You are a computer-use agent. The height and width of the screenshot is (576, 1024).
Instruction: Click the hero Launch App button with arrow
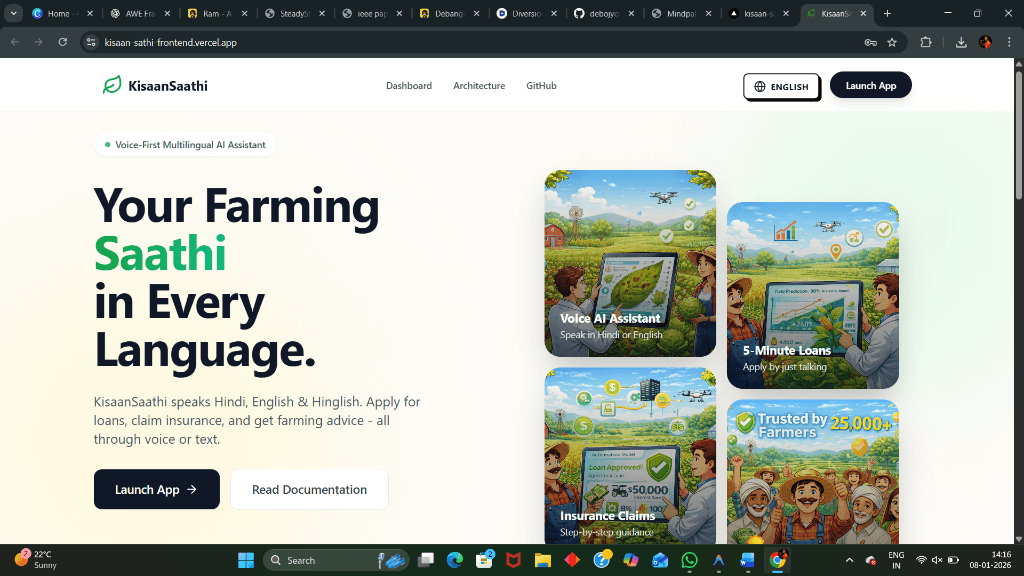coord(156,489)
